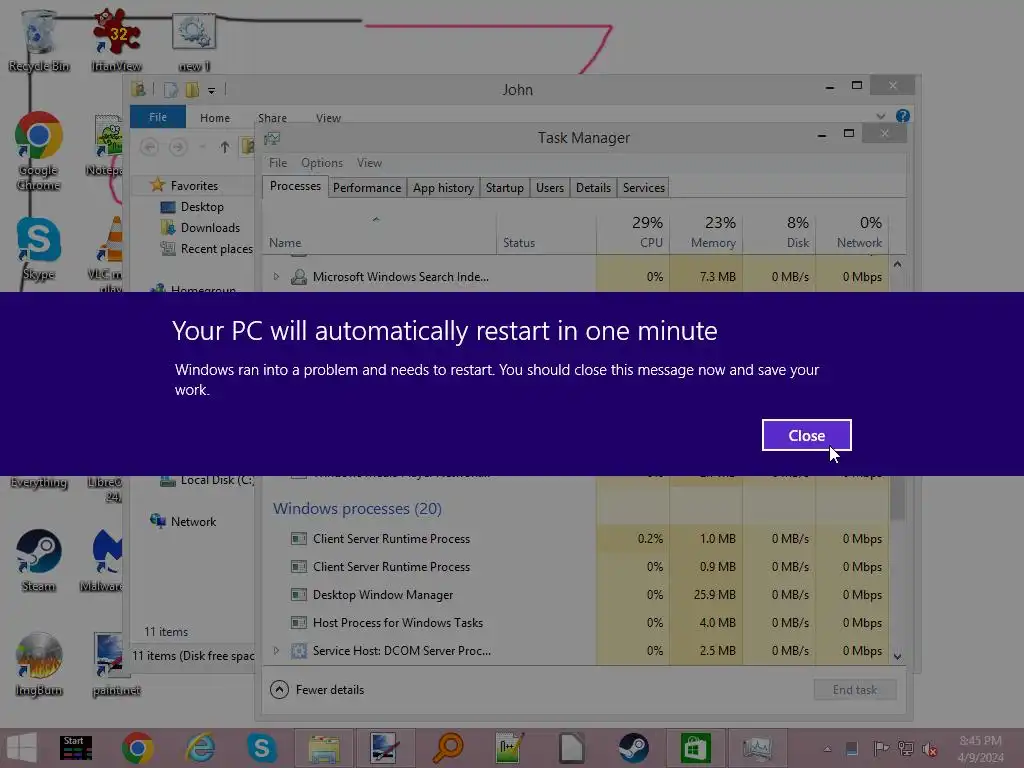Expand Microsoft Windows Search Indexer process
The image size is (1024, 768).
[276, 277]
